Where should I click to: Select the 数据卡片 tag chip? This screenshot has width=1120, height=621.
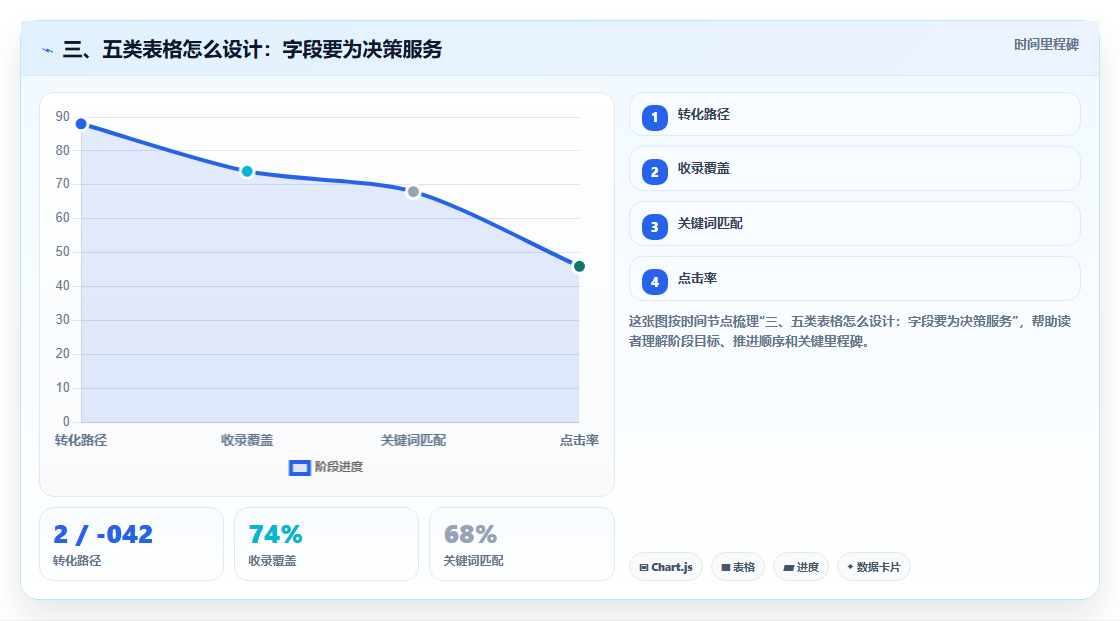tap(874, 567)
